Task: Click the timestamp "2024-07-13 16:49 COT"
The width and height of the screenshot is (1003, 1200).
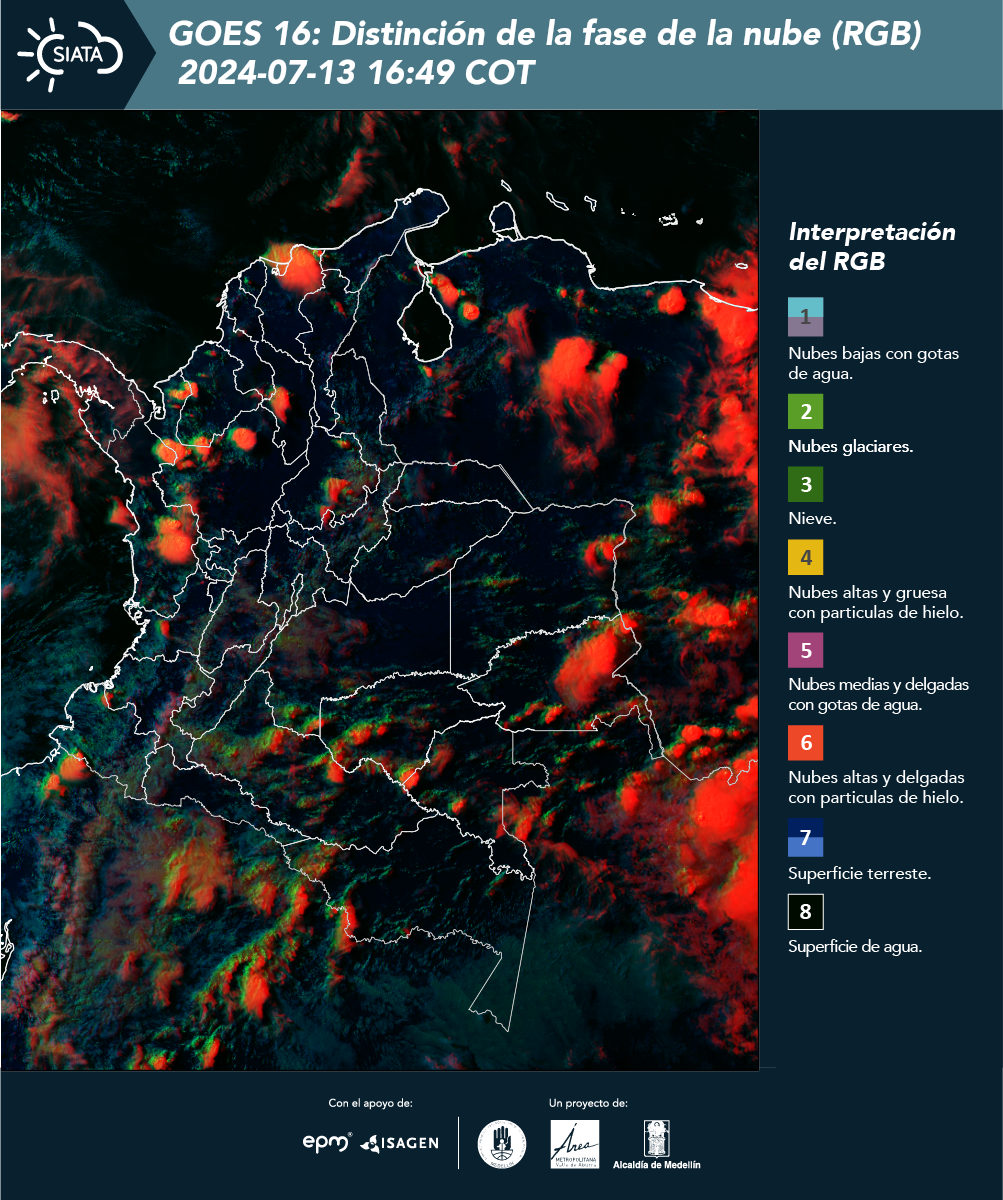Action: (x=357, y=73)
